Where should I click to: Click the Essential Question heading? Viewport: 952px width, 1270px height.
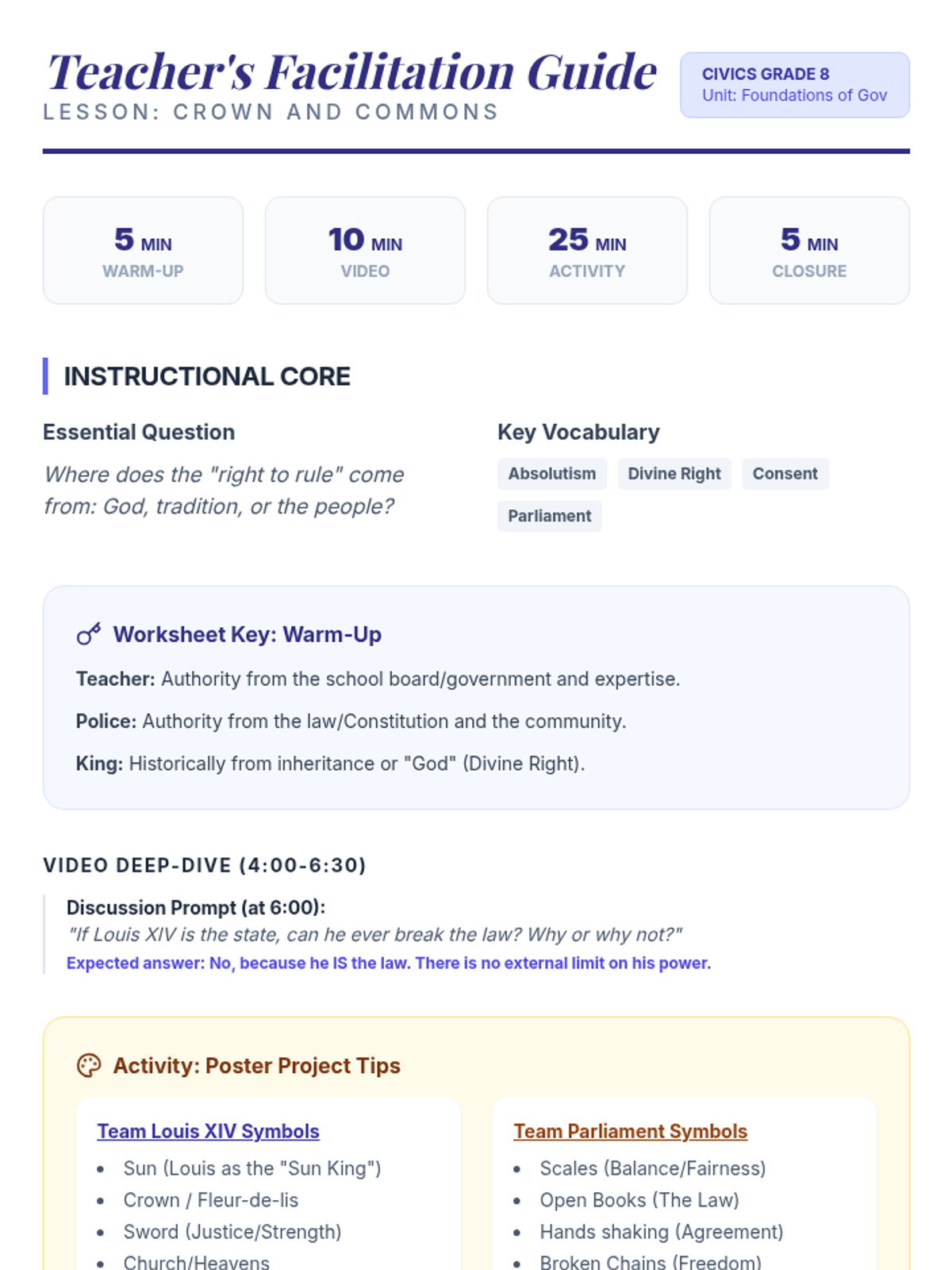click(139, 432)
